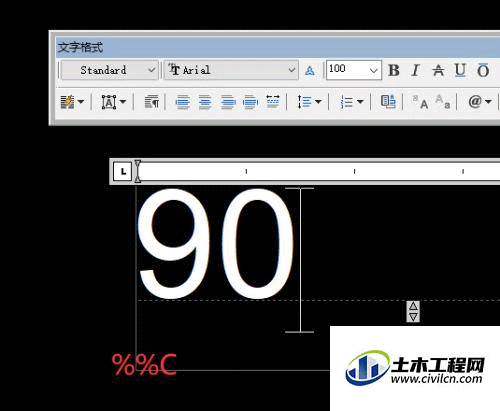The width and height of the screenshot is (500, 411).
Task: Toggle Overline formatting
Action: 483,70
